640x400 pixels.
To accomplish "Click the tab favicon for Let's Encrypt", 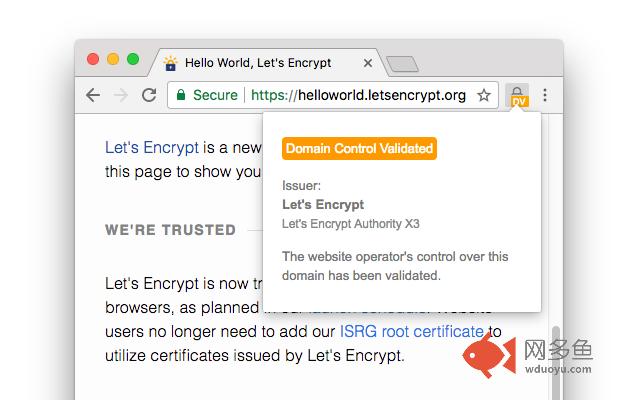I will (x=171, y=63).
